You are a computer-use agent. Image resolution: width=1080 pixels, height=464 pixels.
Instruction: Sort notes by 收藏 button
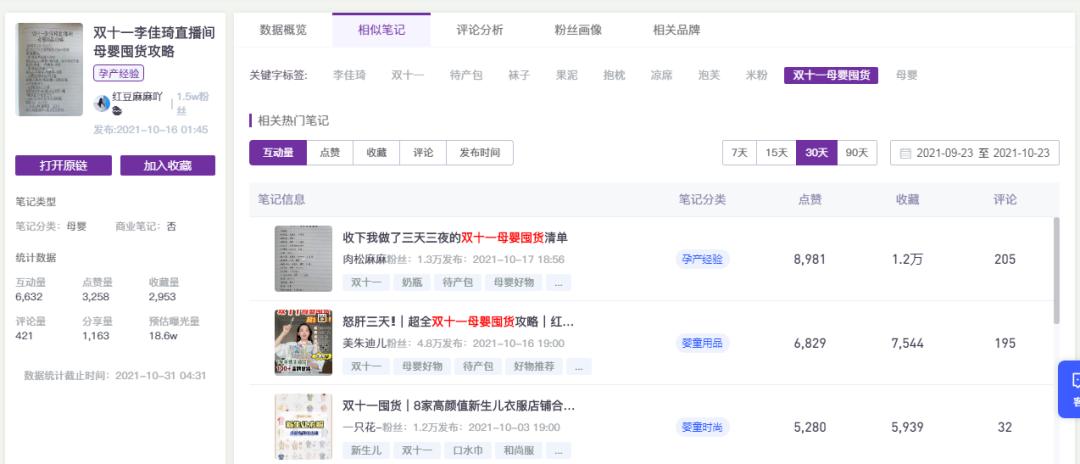pos(377,153)
